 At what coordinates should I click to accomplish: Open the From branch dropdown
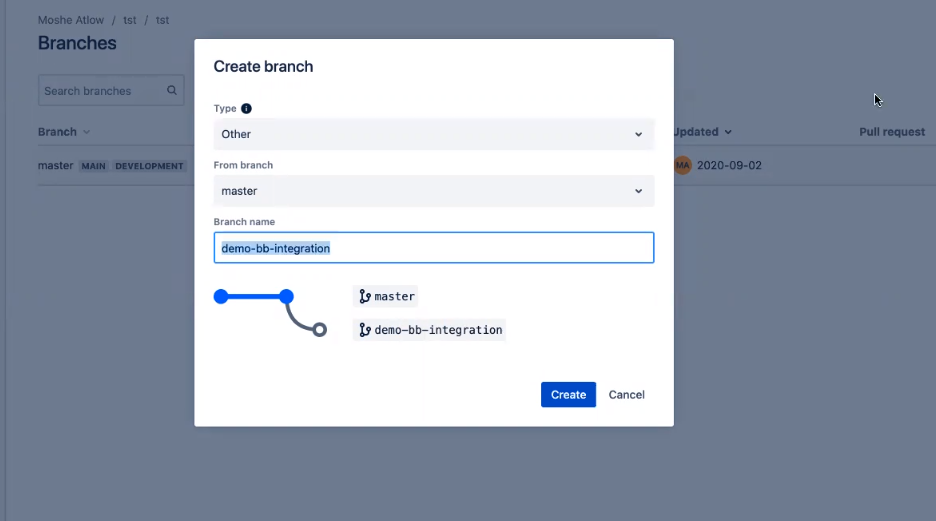(x=433, y=191)
